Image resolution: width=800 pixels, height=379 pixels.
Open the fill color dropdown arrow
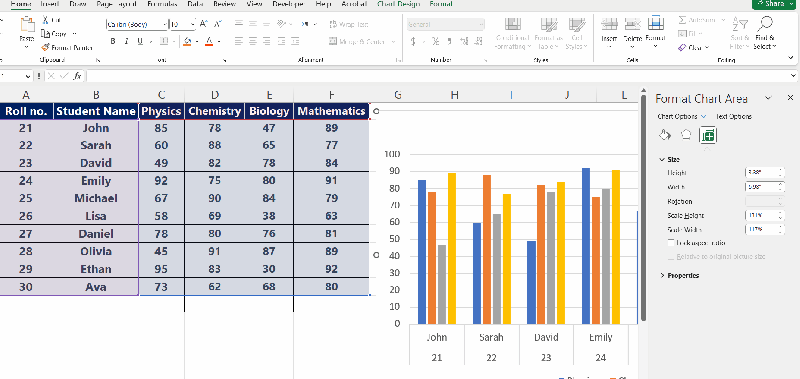197,42
